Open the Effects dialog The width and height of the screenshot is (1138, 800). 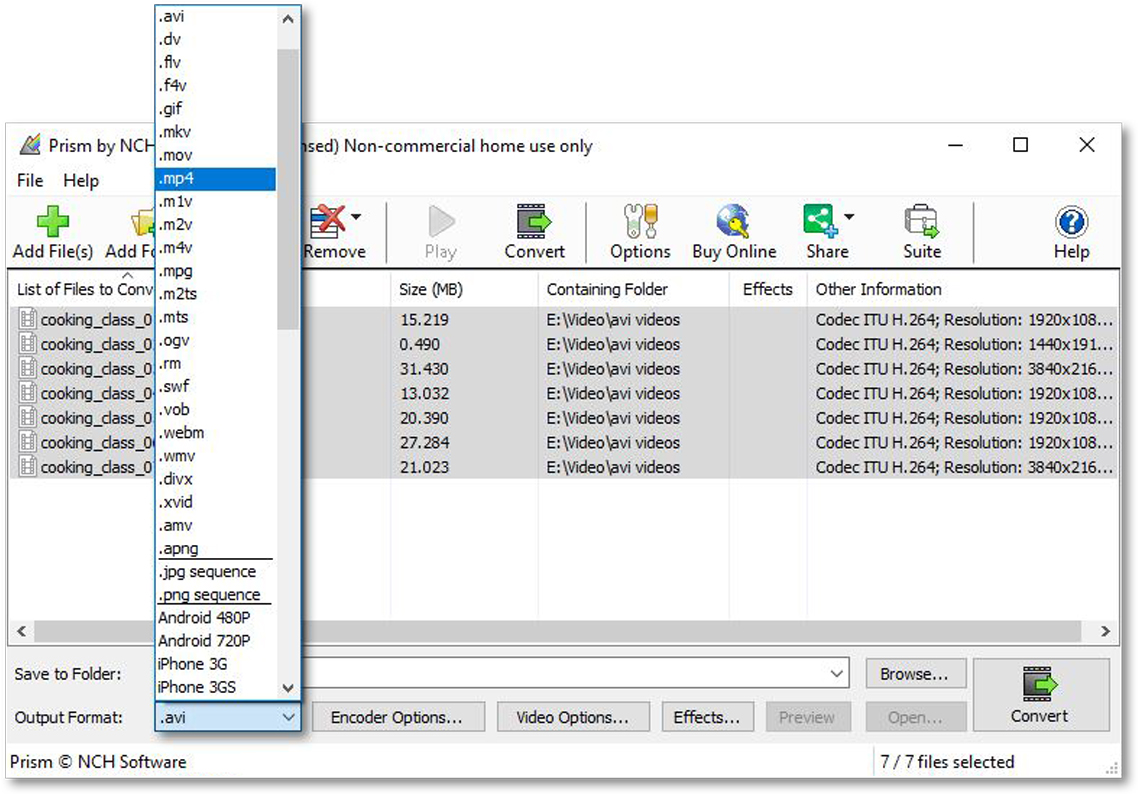click(x=707, y=717)
